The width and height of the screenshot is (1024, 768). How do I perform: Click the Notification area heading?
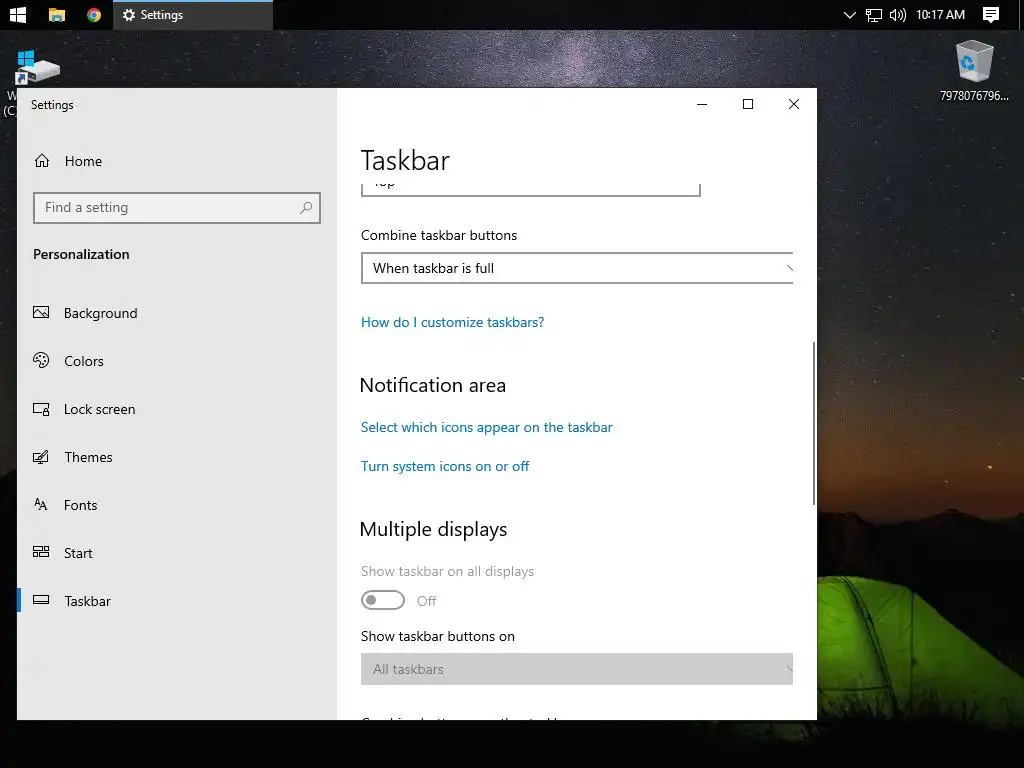tap(433, 385)
